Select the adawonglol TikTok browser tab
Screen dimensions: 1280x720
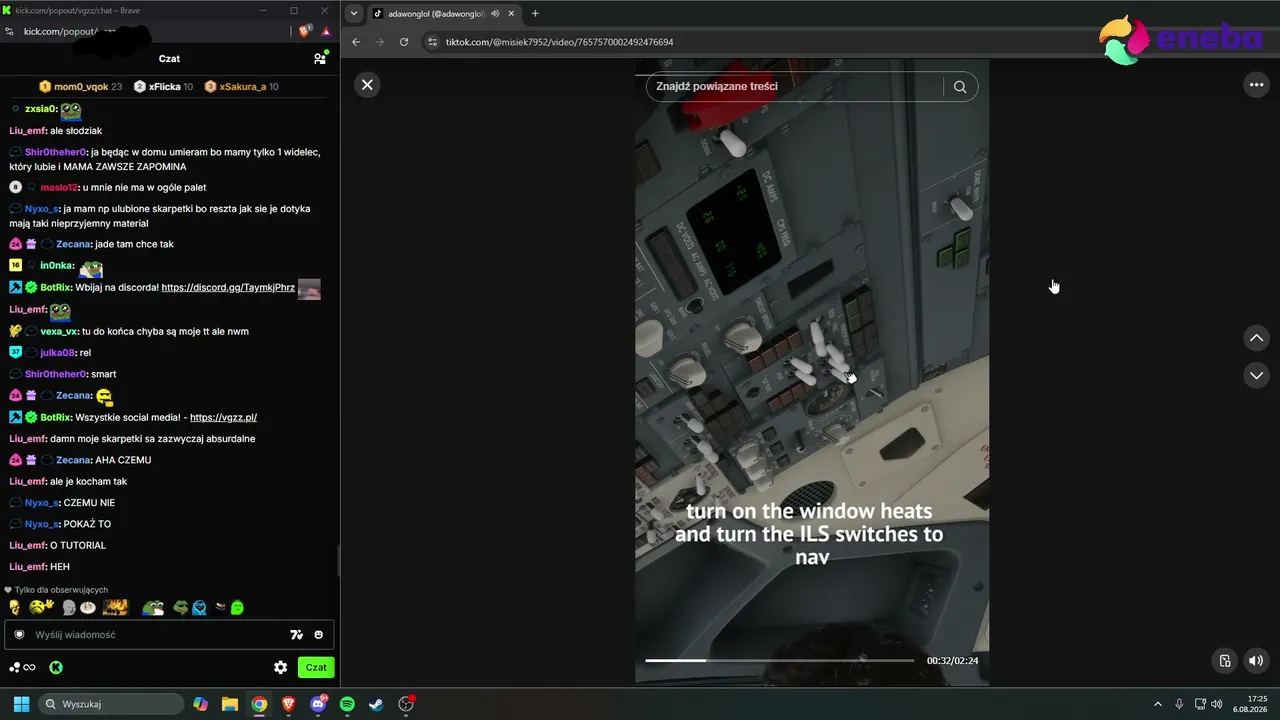click(430, 13)
